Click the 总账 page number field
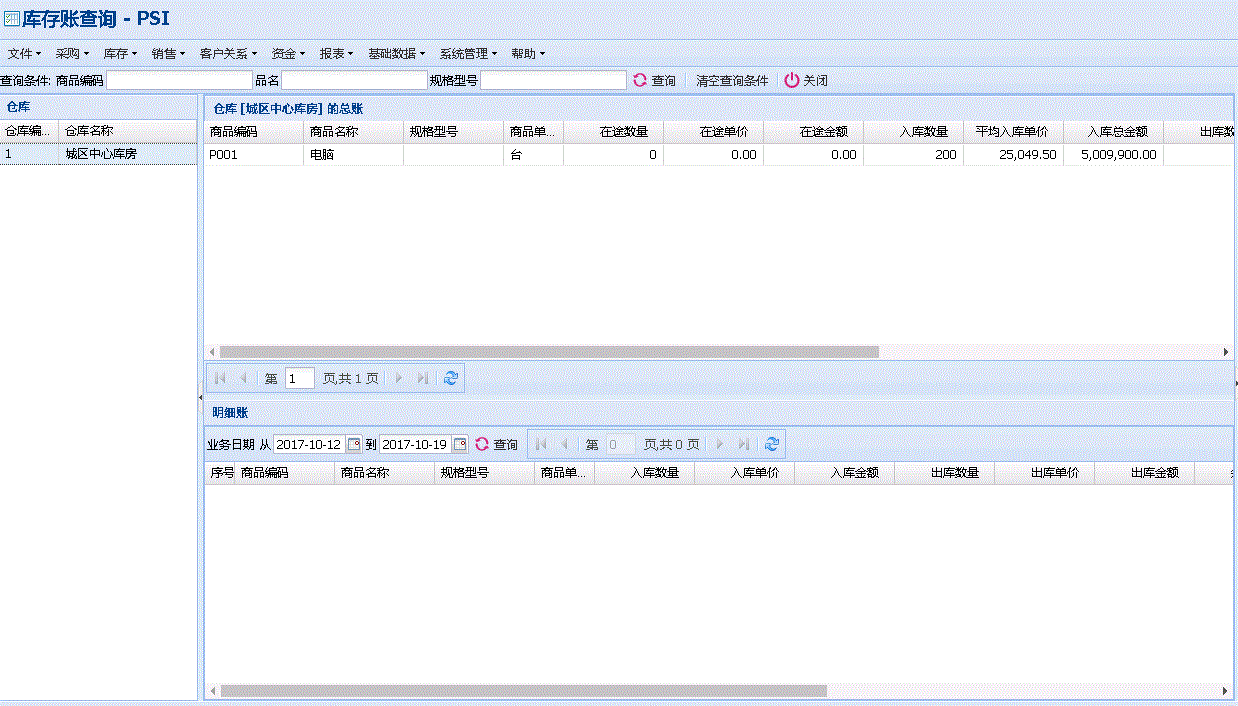 tap(299, 378)
